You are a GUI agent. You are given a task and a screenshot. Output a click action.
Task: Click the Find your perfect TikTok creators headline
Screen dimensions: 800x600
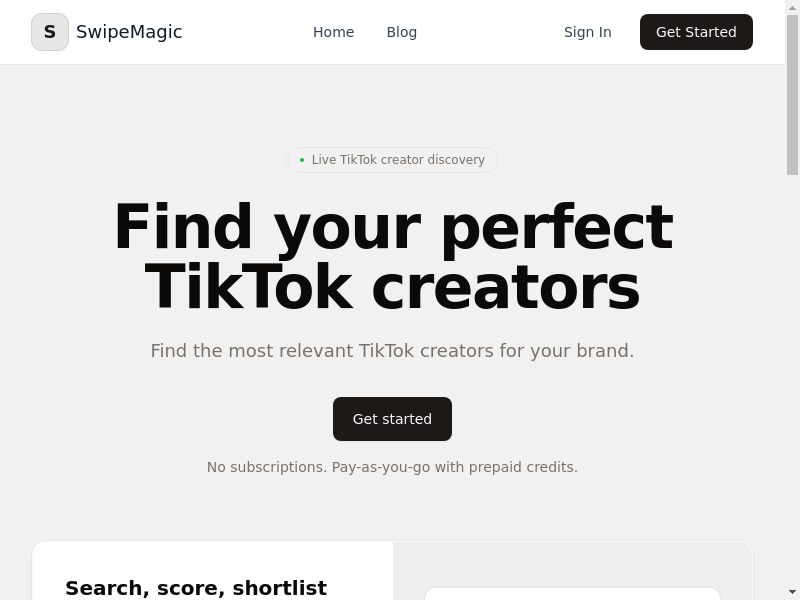coord(392,257)
